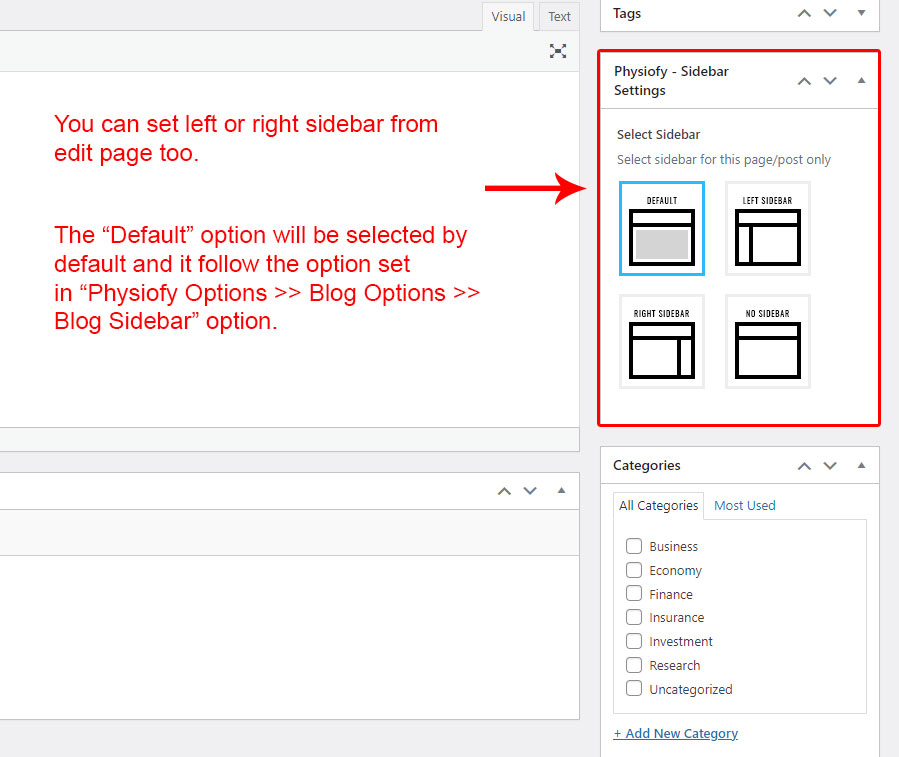Open the Most Used categories tab

click(x=744, y=505)
